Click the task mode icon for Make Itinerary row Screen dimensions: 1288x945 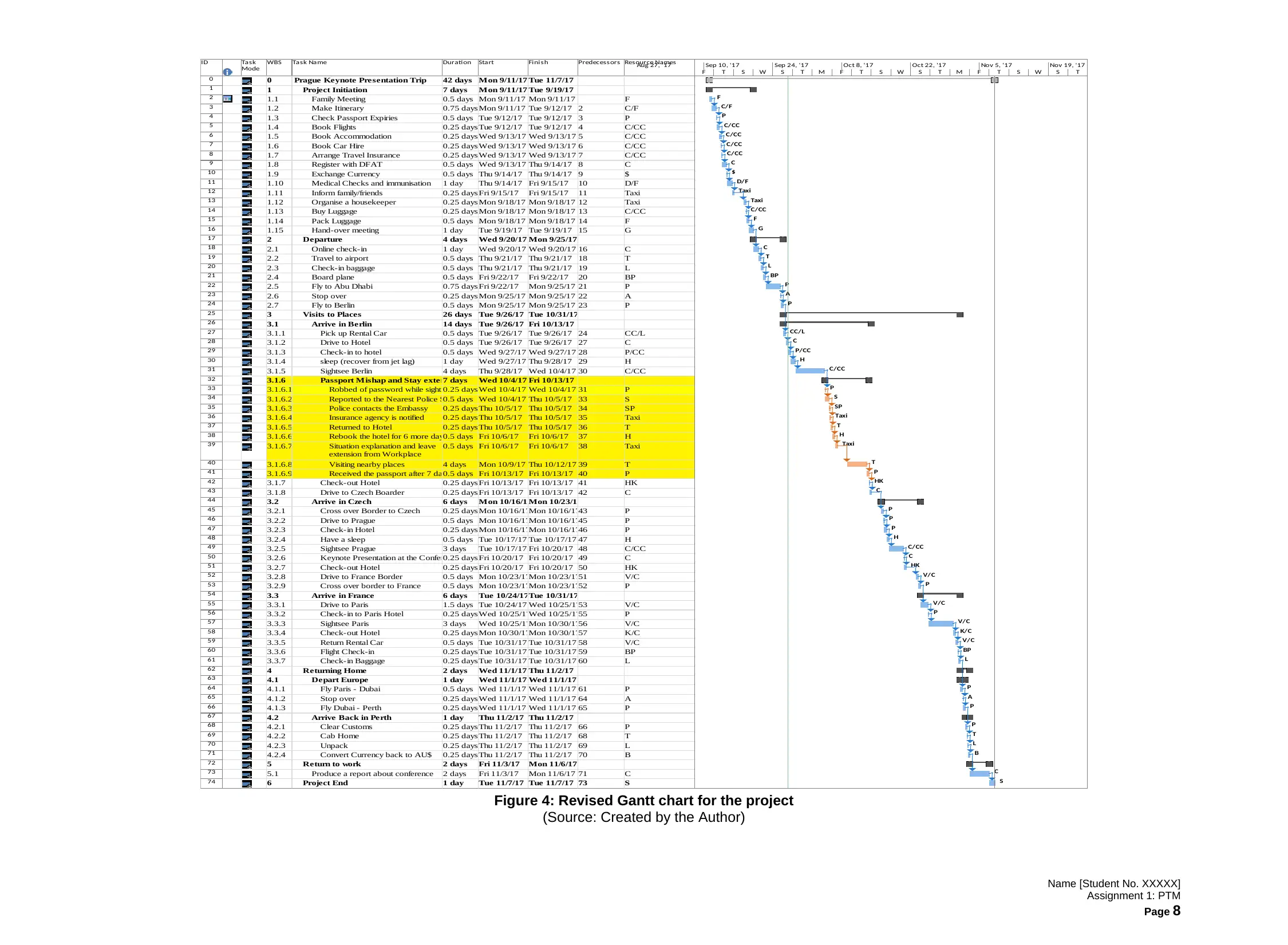[247, 109]
